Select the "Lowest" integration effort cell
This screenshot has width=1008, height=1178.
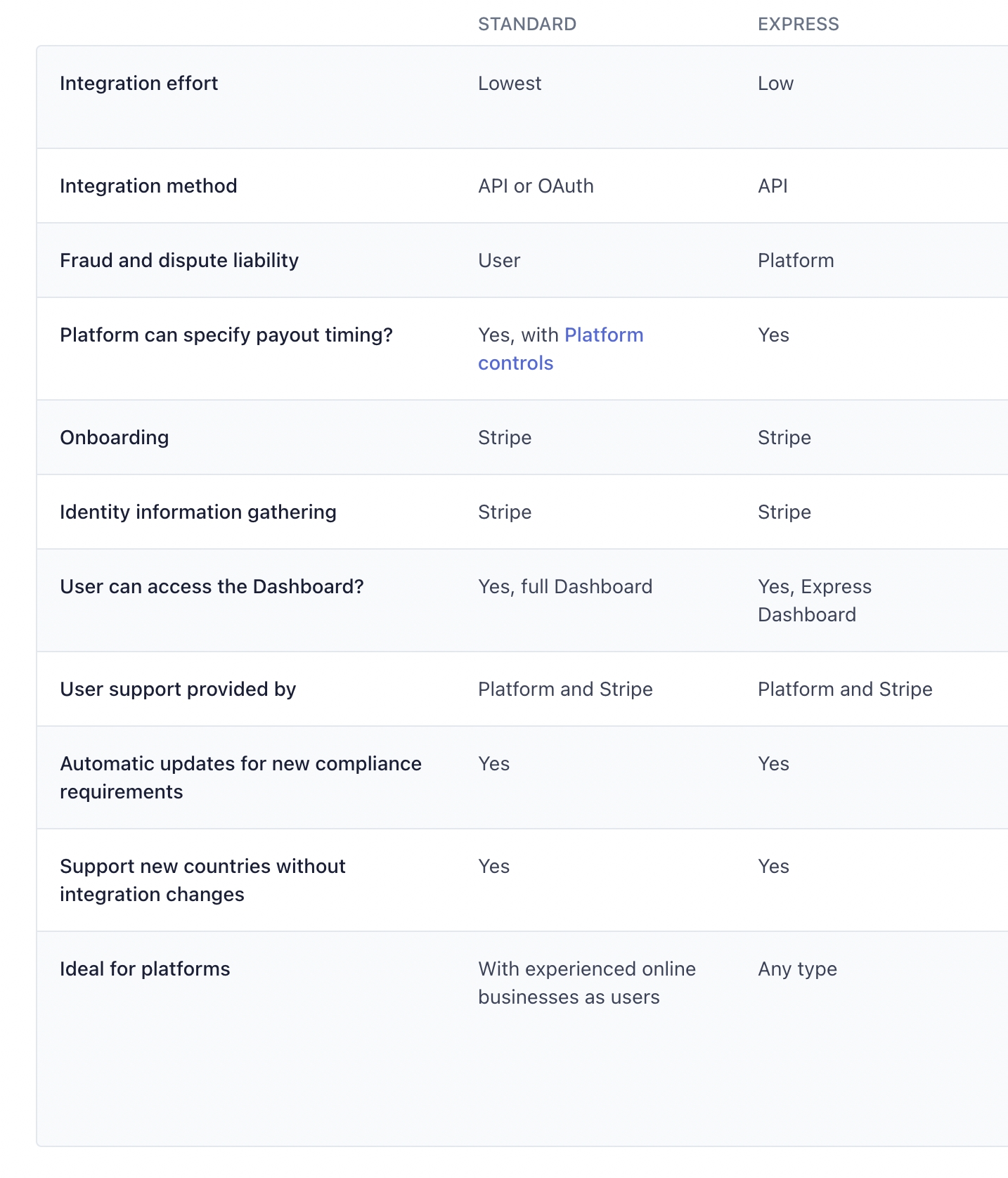(510, 84)
